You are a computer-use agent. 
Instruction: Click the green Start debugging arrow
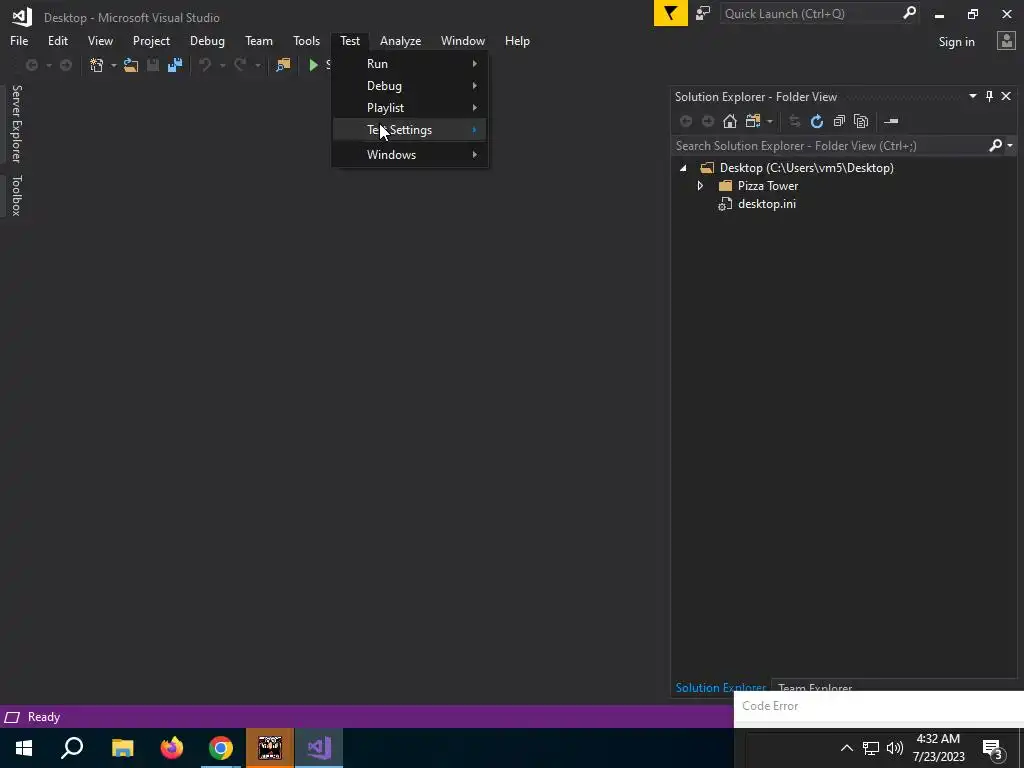point(313,65)
